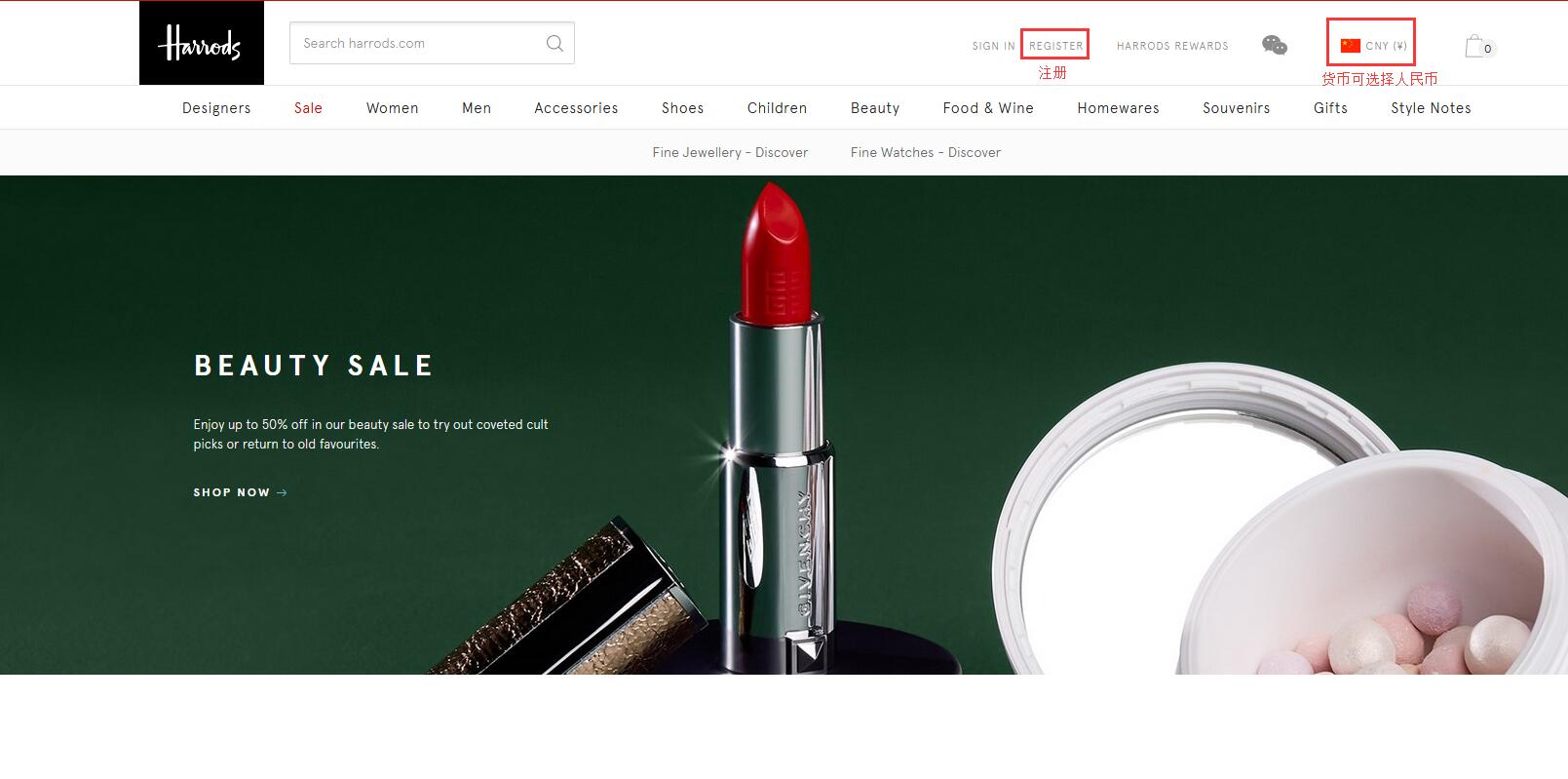Click the Register link

coord(1055,46)
